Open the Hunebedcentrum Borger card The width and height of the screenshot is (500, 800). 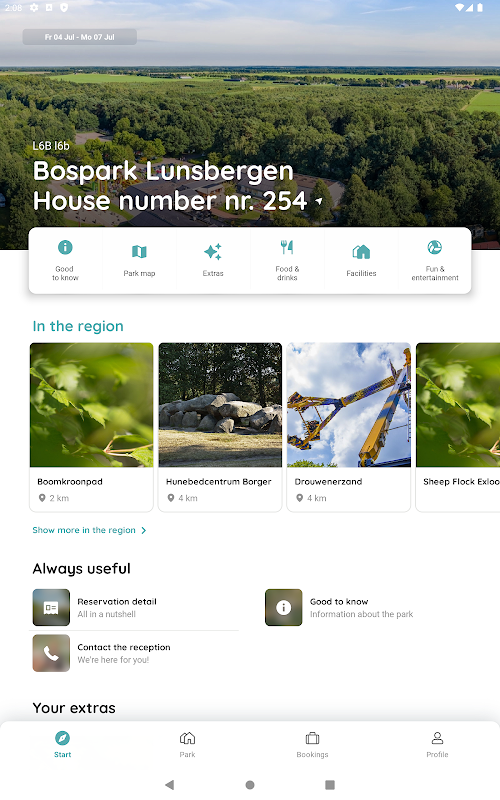pos(220,427)
